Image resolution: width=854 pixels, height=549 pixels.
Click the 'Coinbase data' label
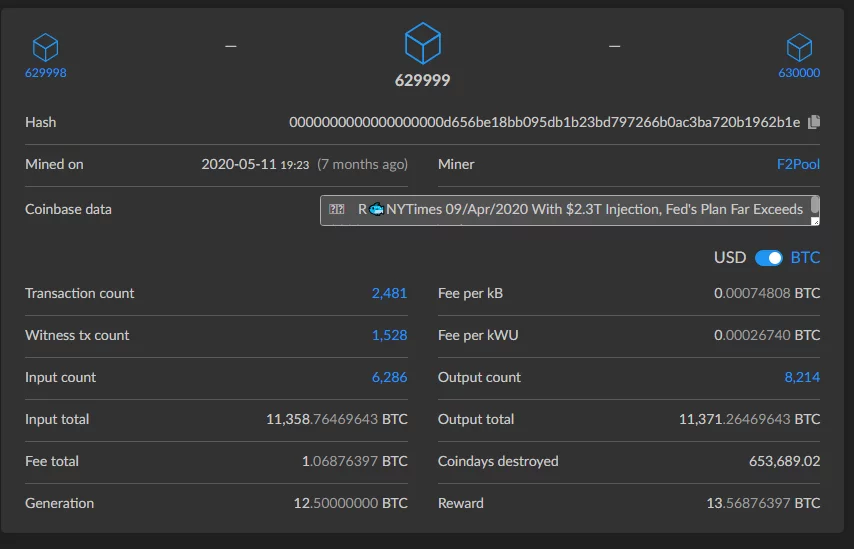68,210
